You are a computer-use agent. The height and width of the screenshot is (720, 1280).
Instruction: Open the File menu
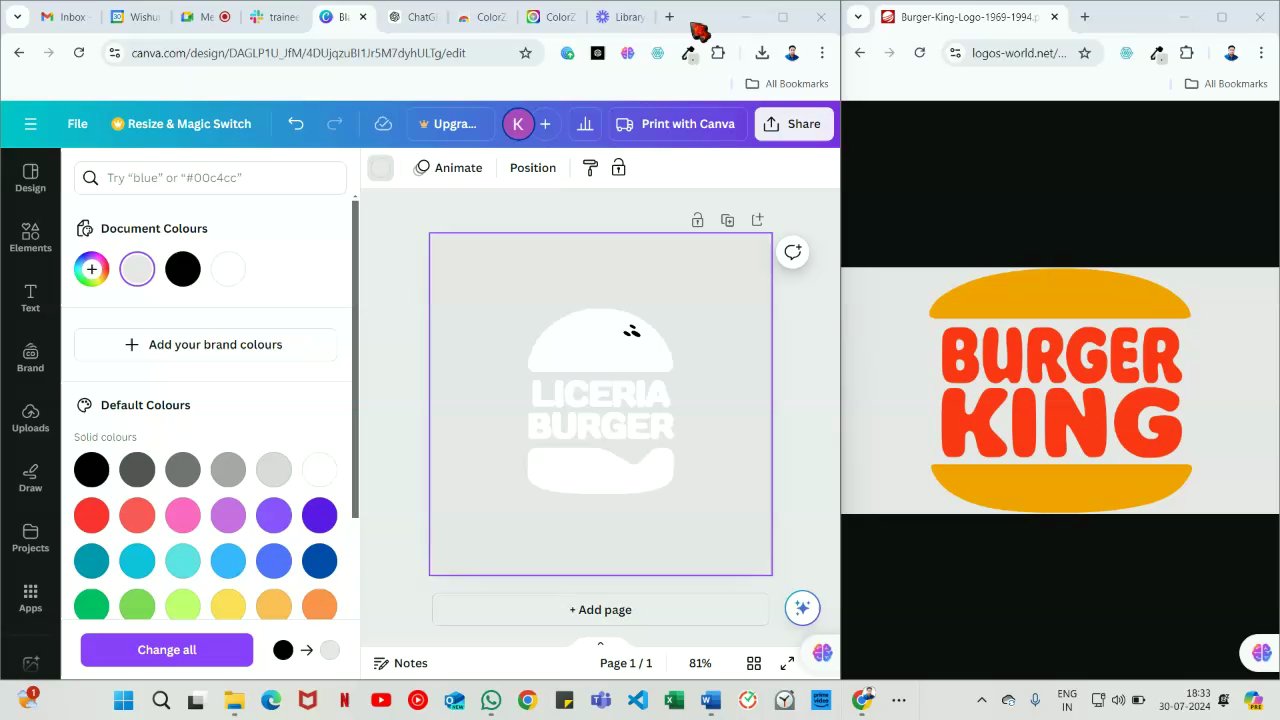[x=77, y=124]
